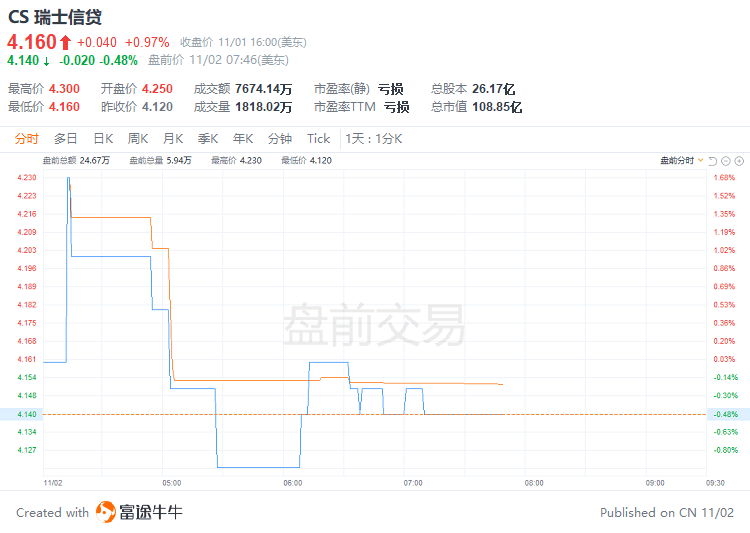This screenshot has width=750, height=533.
Task: Click the 05:00 time axis label
Action: point(172,483)
